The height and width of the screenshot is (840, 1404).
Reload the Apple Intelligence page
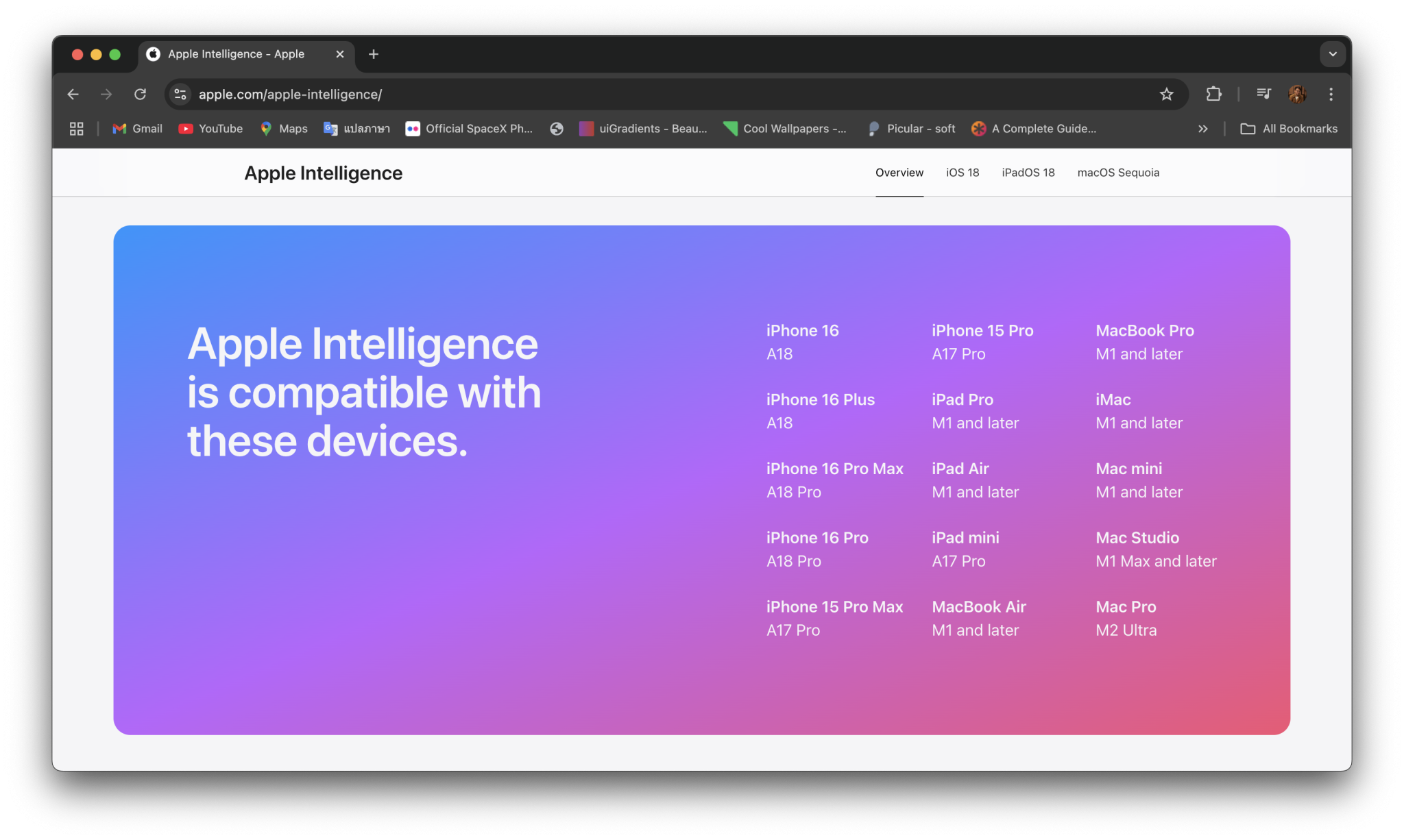[140, 95]
